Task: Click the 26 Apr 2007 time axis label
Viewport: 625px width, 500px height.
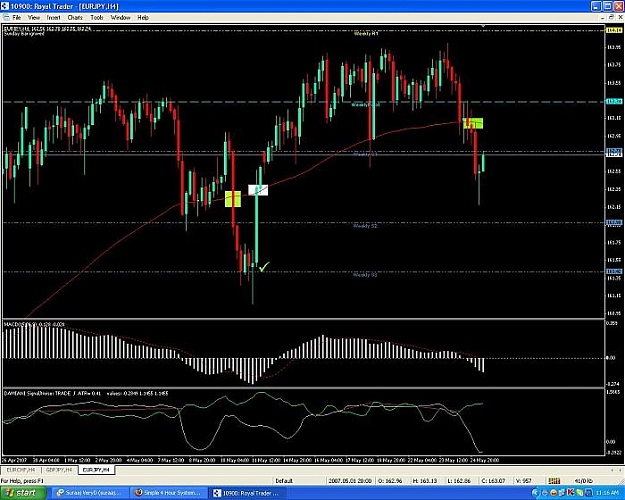Action: click(14, 460)
